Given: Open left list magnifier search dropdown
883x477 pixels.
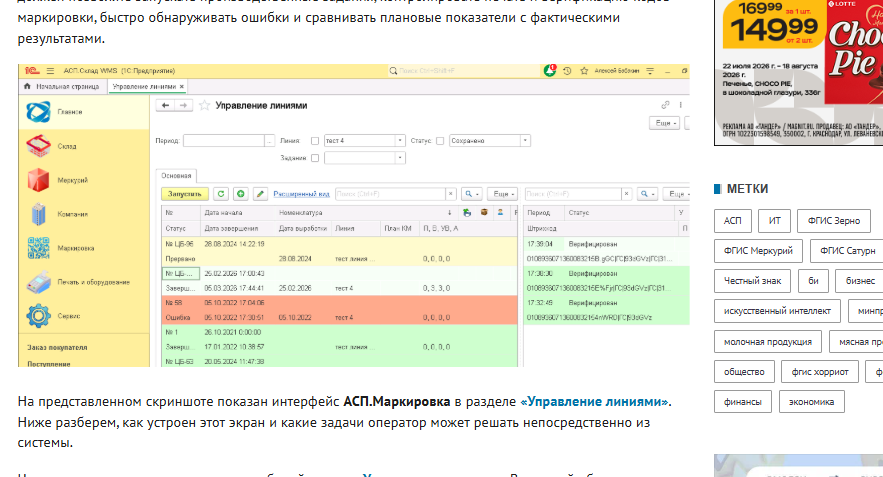Looking at the screenshot, I should (471, 194).
